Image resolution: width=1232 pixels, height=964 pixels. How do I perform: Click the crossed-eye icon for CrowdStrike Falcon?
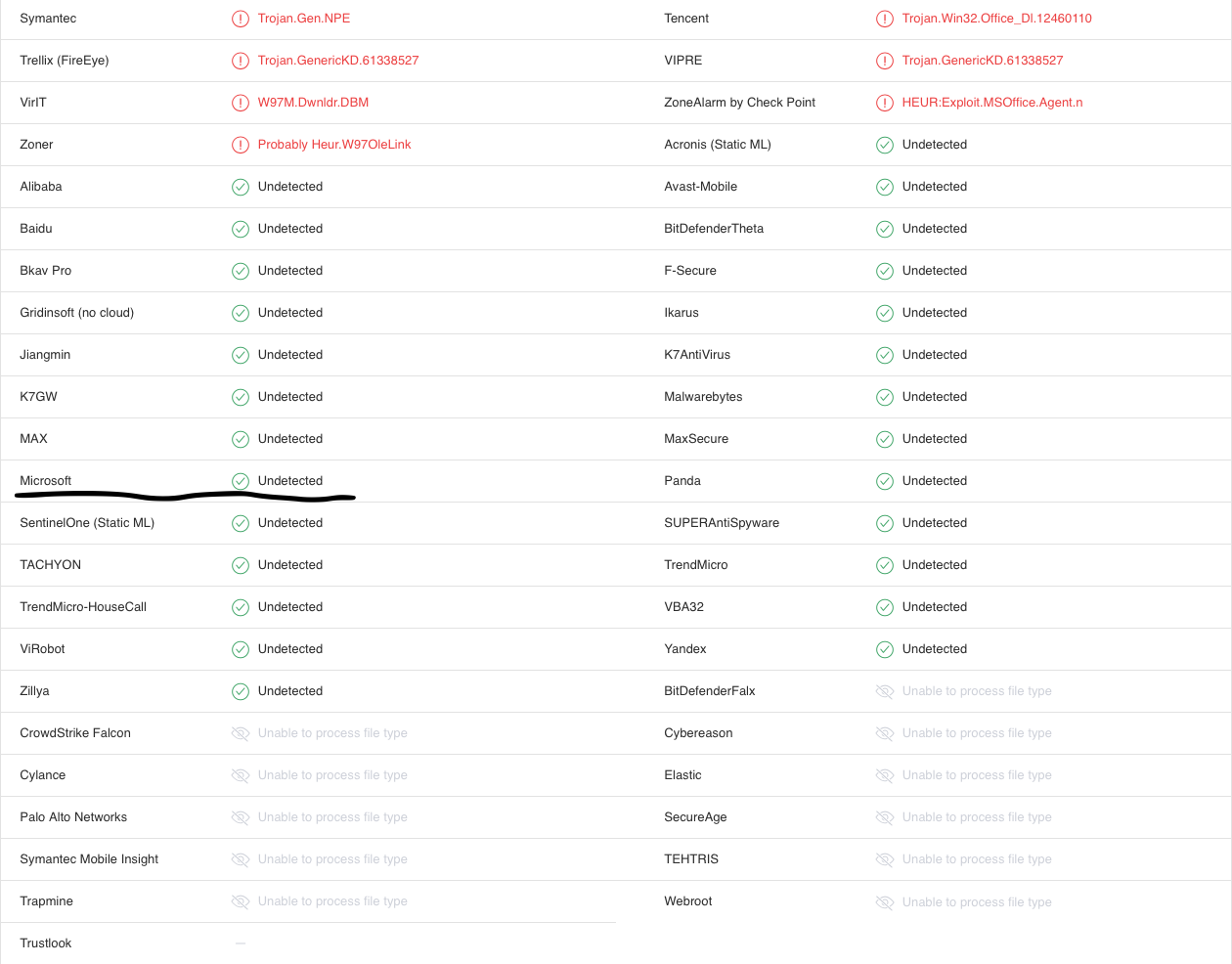[x=241, y=733]
